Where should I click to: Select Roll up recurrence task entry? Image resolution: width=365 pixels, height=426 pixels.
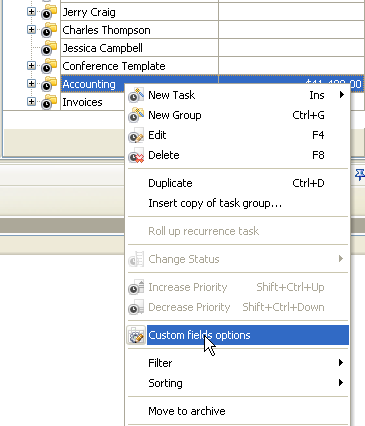pyautogui.click(x=238, y=231)
